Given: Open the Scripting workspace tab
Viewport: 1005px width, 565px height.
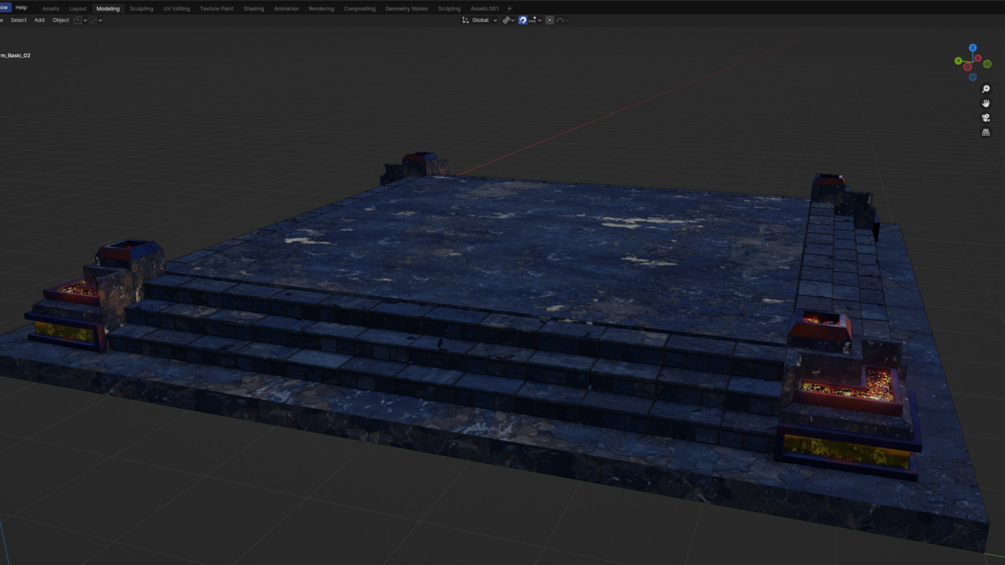Looking at the screenshot, I should pos(449,9).
